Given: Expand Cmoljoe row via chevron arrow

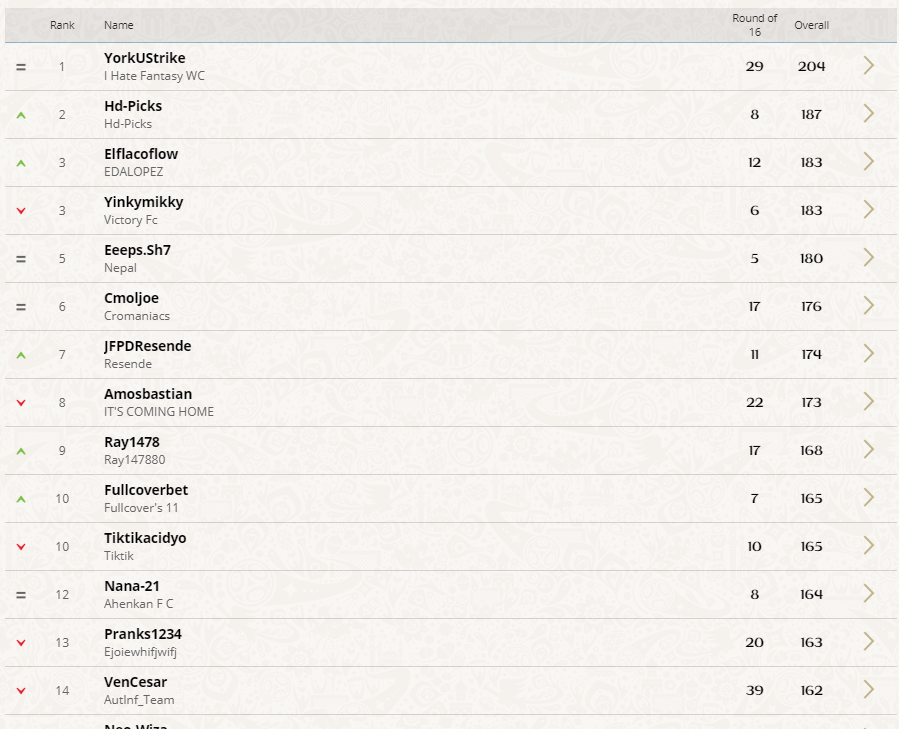Looking at the screenshot, I should 869,306.
